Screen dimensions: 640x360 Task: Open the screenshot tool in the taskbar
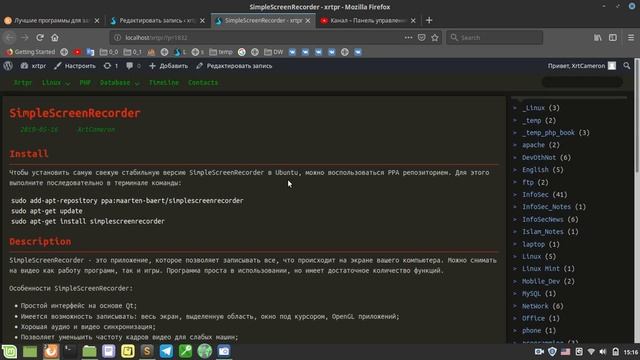click(224, 351)
